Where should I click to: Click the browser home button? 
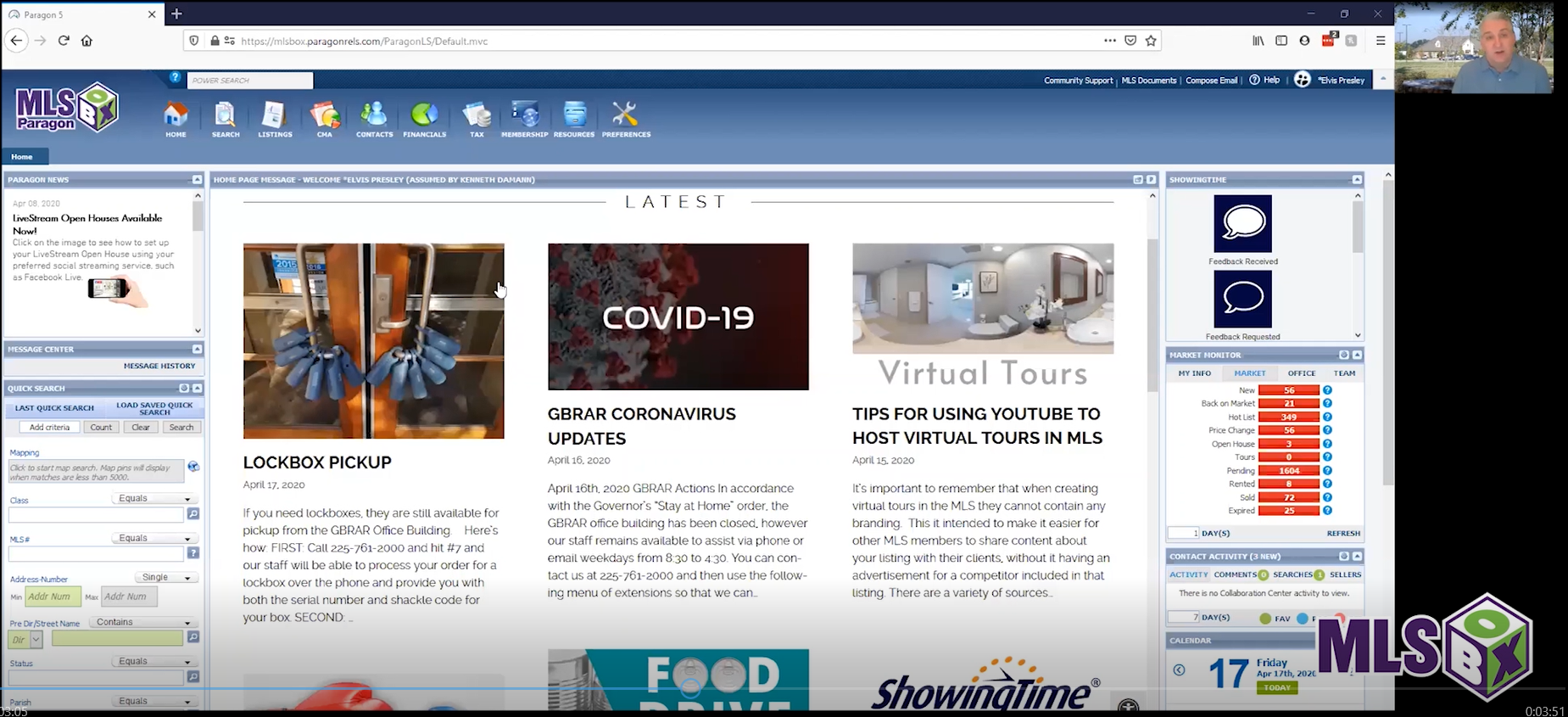tap(86, 41)
